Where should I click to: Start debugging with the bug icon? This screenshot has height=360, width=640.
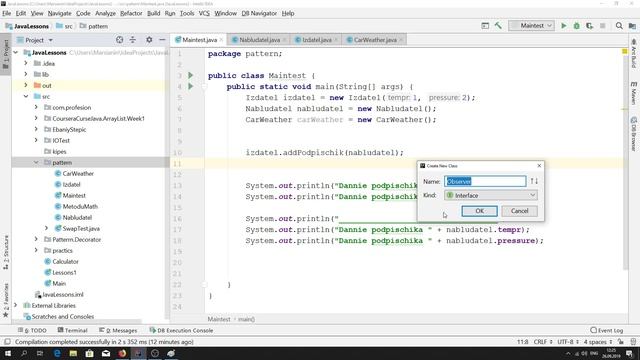pos(576,26)
